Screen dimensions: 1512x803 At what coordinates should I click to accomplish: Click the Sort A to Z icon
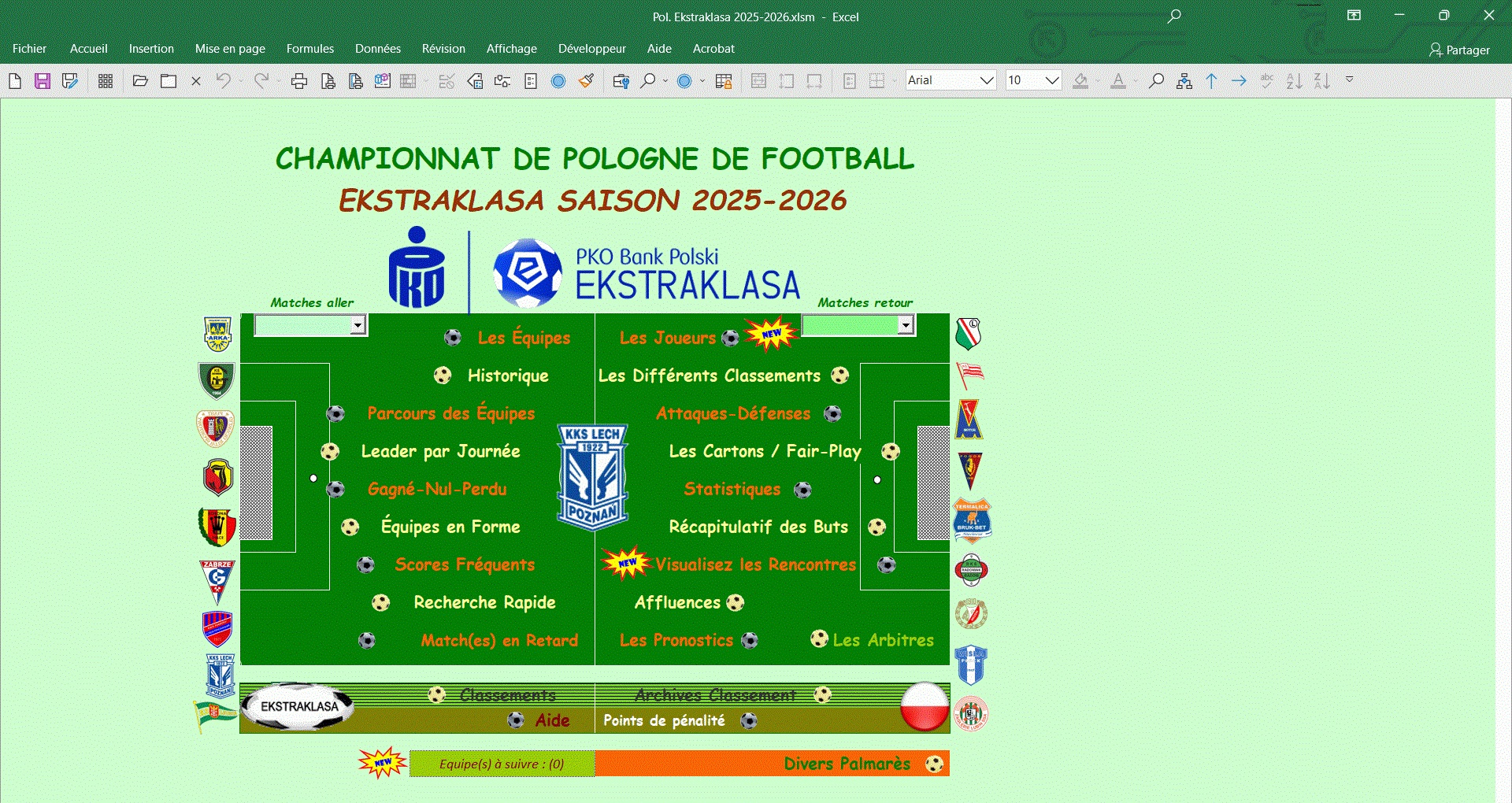tap(1294, 81)
